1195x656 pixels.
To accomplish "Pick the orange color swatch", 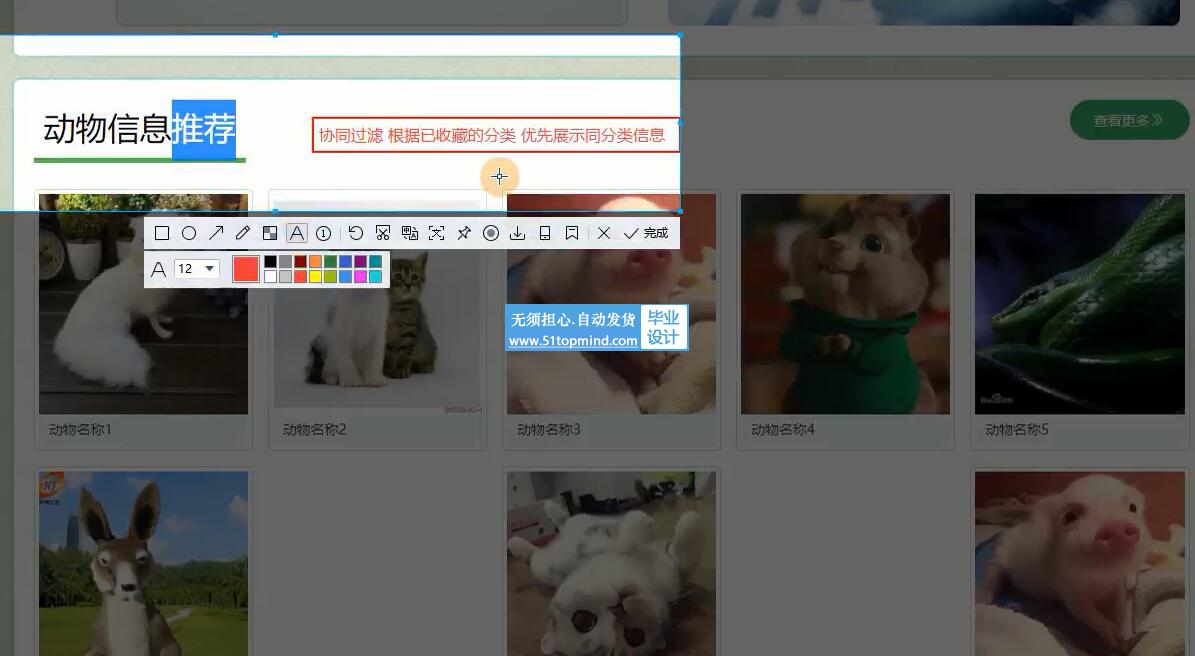I will (x=315, y=261).
